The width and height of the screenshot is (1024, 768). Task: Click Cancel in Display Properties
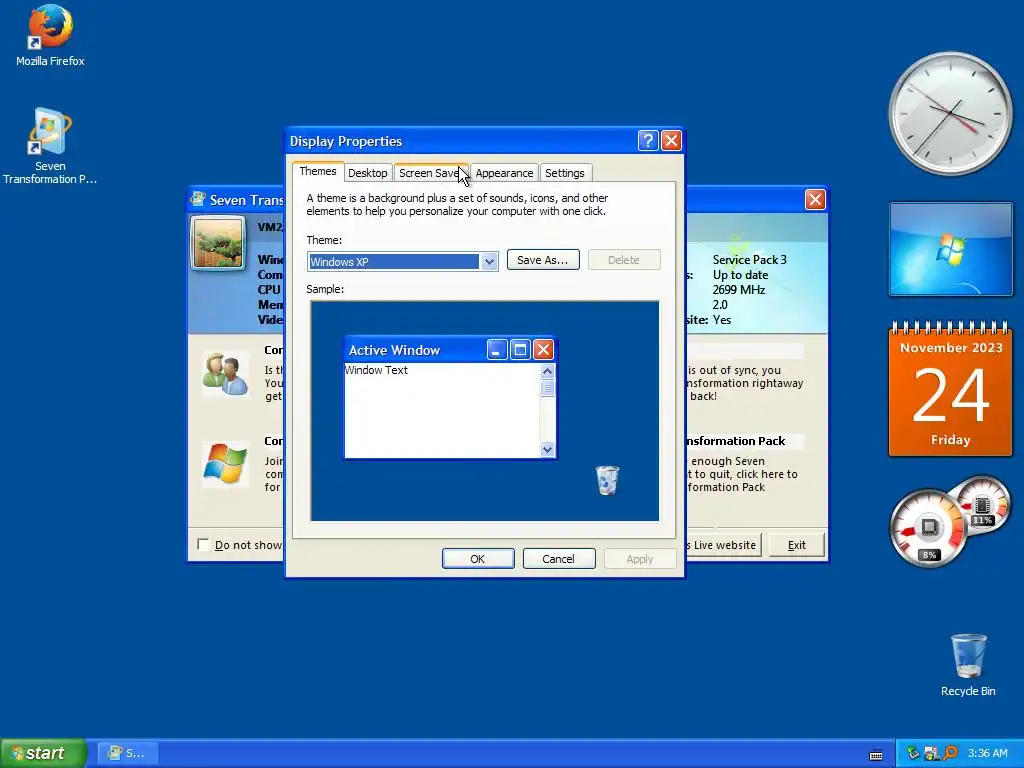558,559
